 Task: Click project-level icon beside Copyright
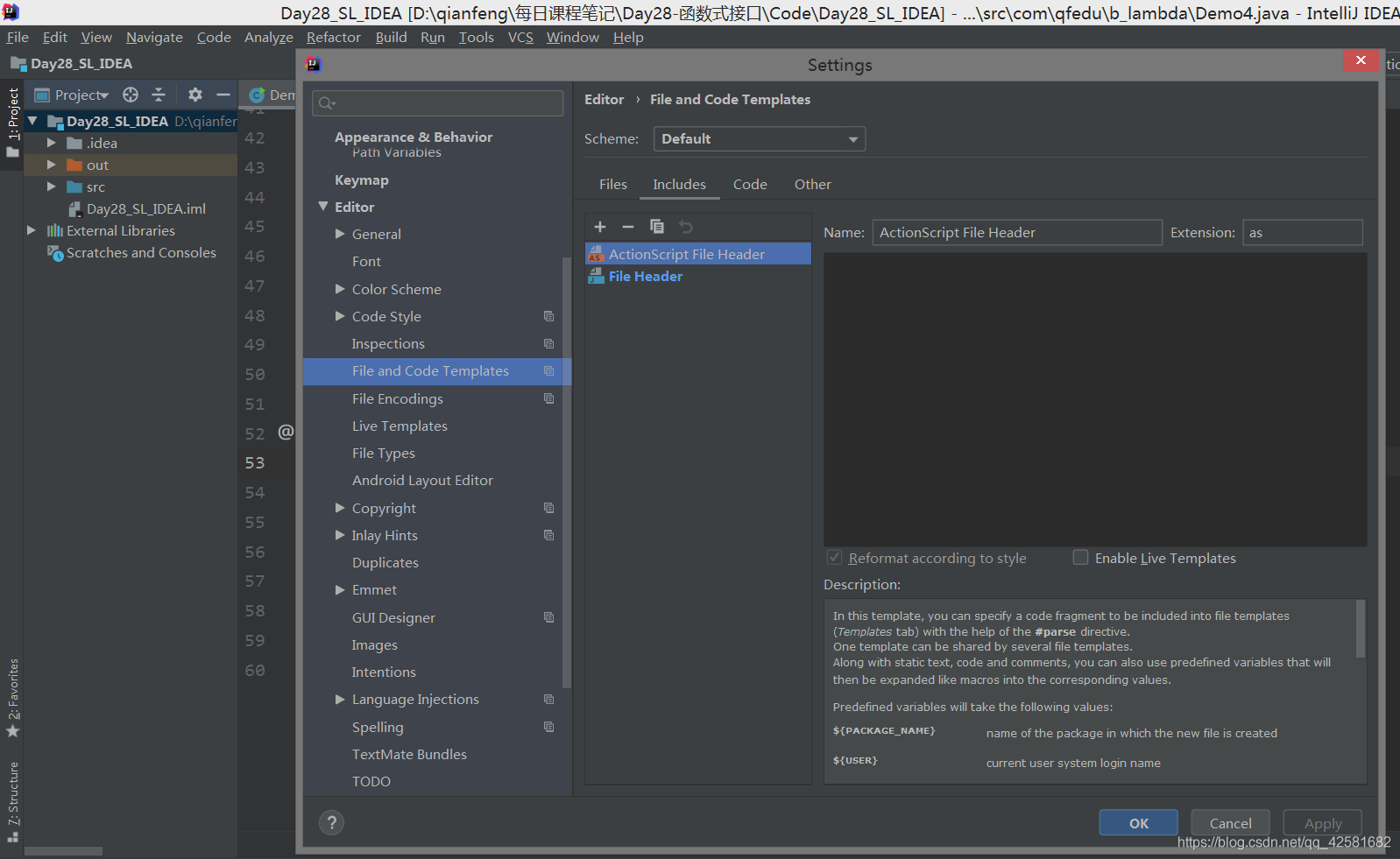[x=548, y=508]
